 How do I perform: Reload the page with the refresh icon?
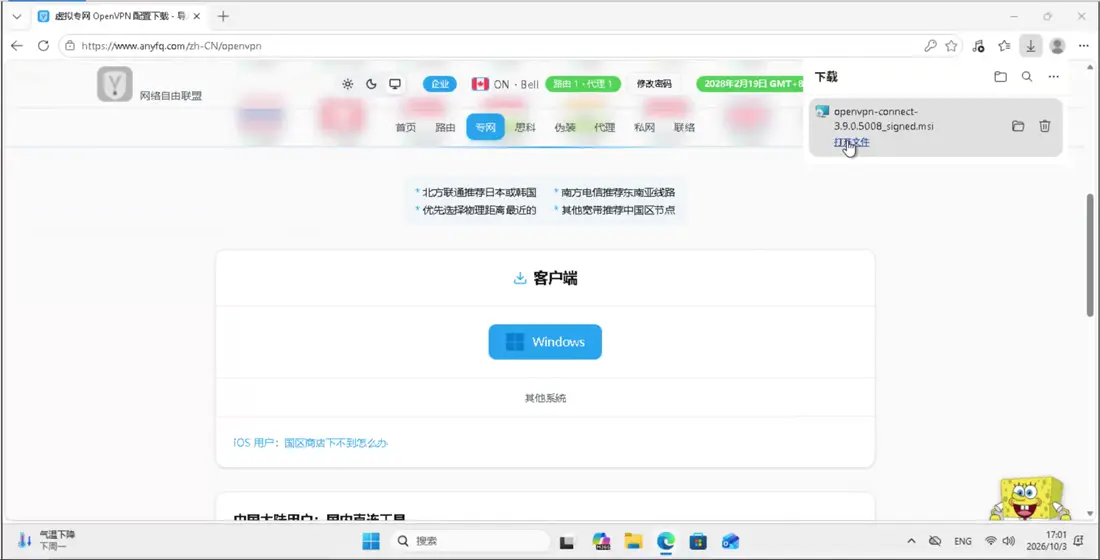(x=43, y=46)
